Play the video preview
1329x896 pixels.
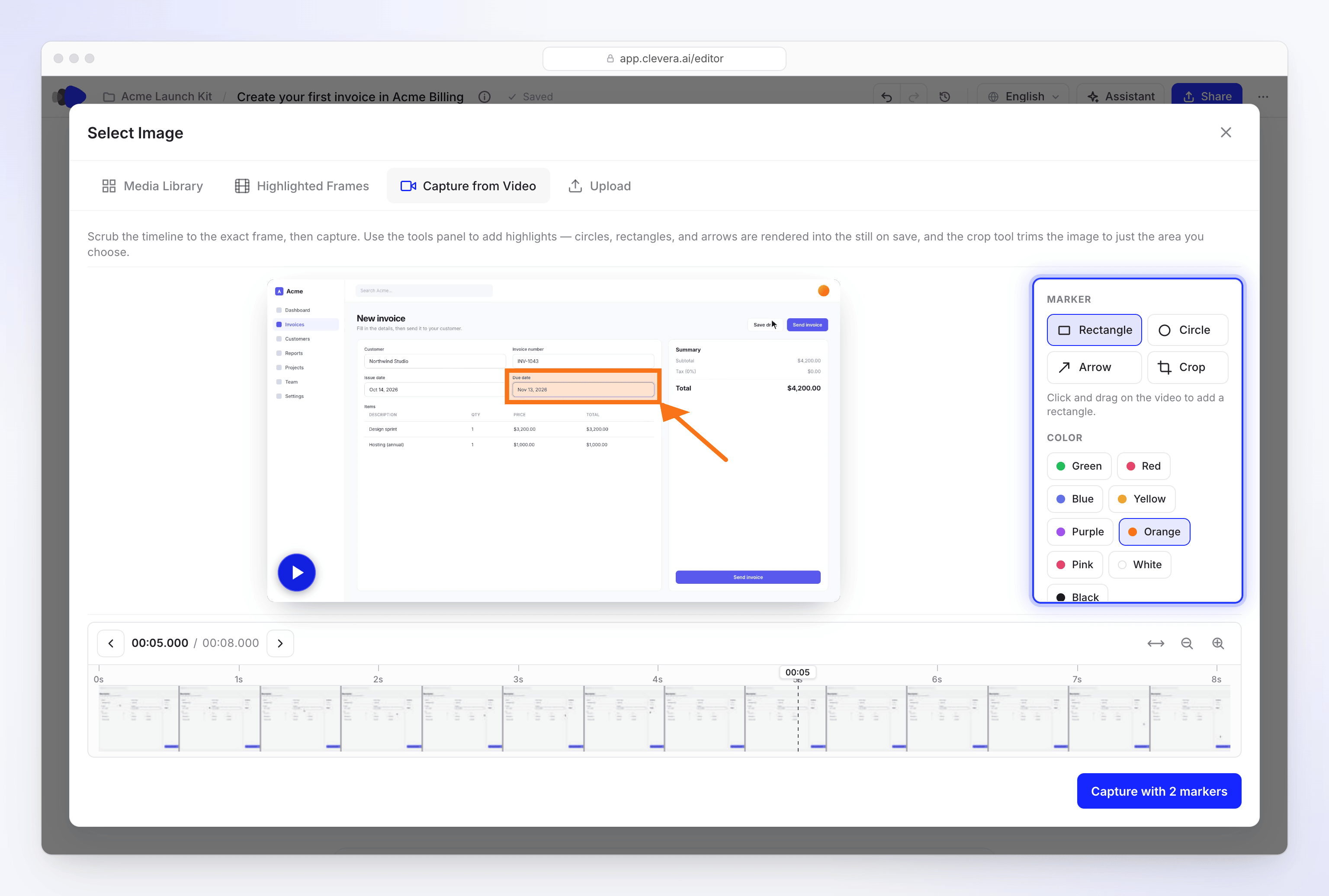297,572
